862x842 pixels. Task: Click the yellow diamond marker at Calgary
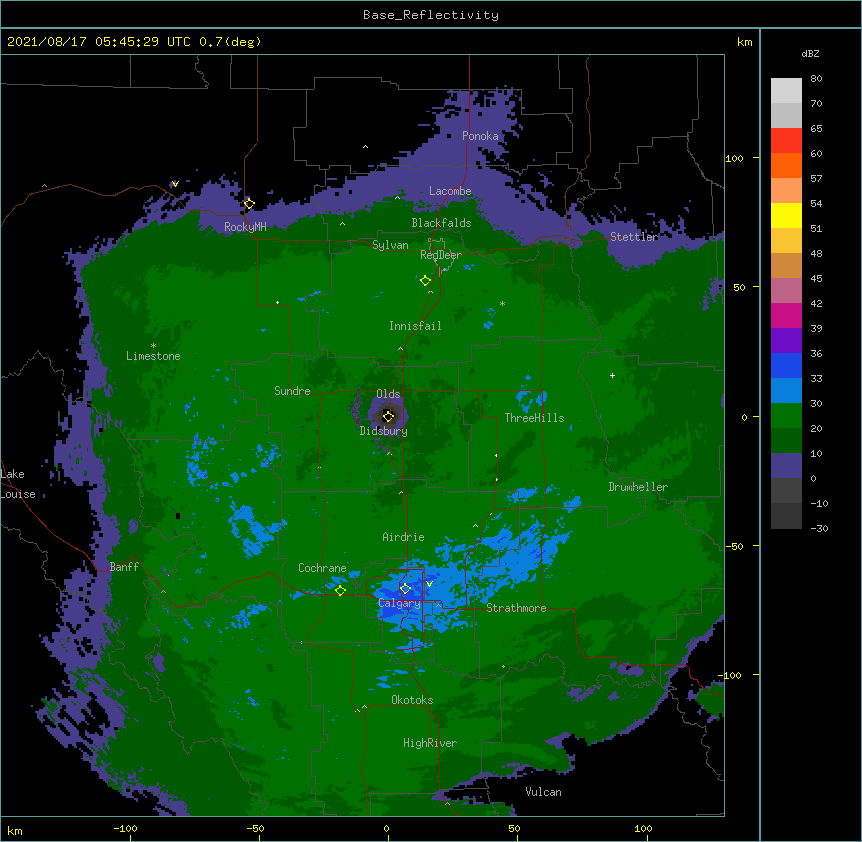click(x=405, y=589)
